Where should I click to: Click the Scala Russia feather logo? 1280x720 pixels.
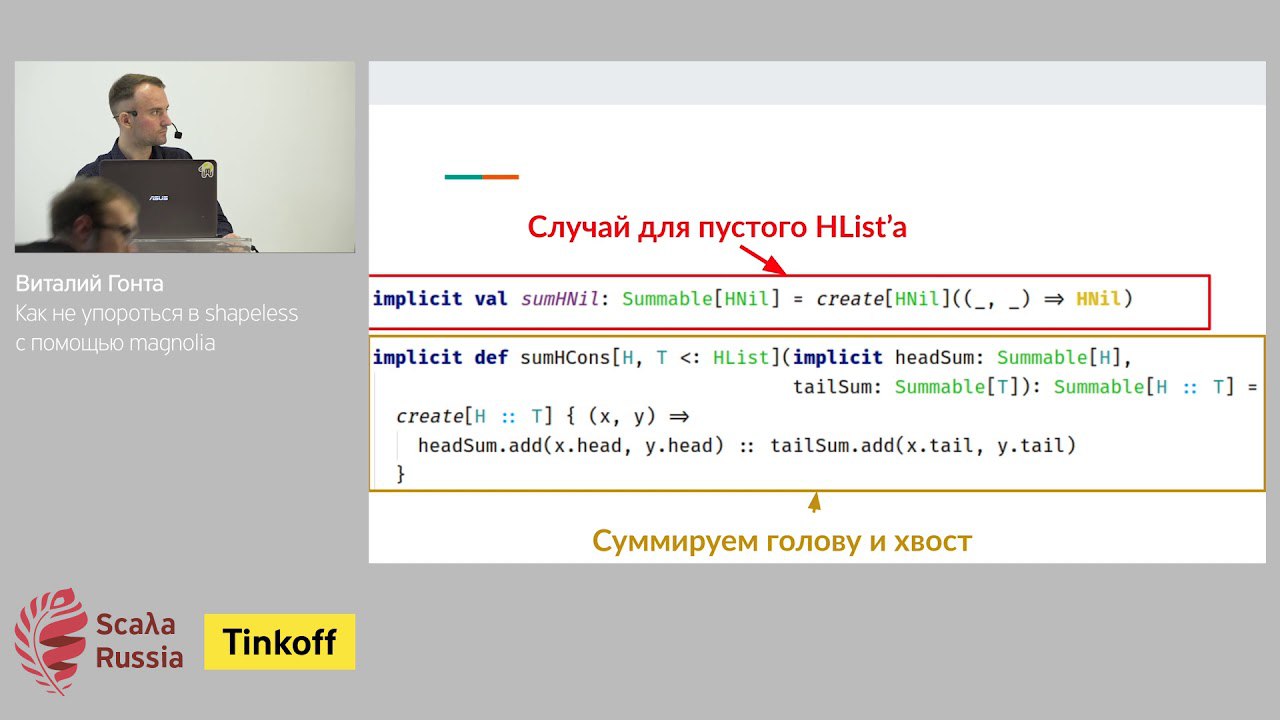click(x=51, y=641)
